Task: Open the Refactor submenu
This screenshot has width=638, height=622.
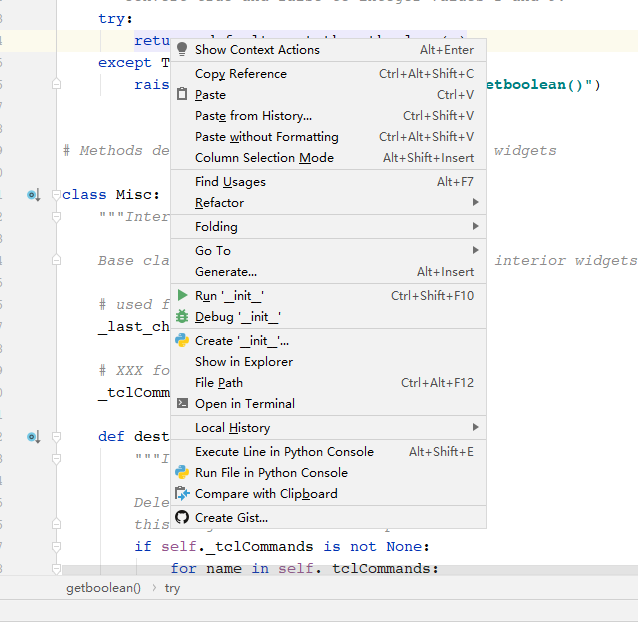Action: coord(328,203)
